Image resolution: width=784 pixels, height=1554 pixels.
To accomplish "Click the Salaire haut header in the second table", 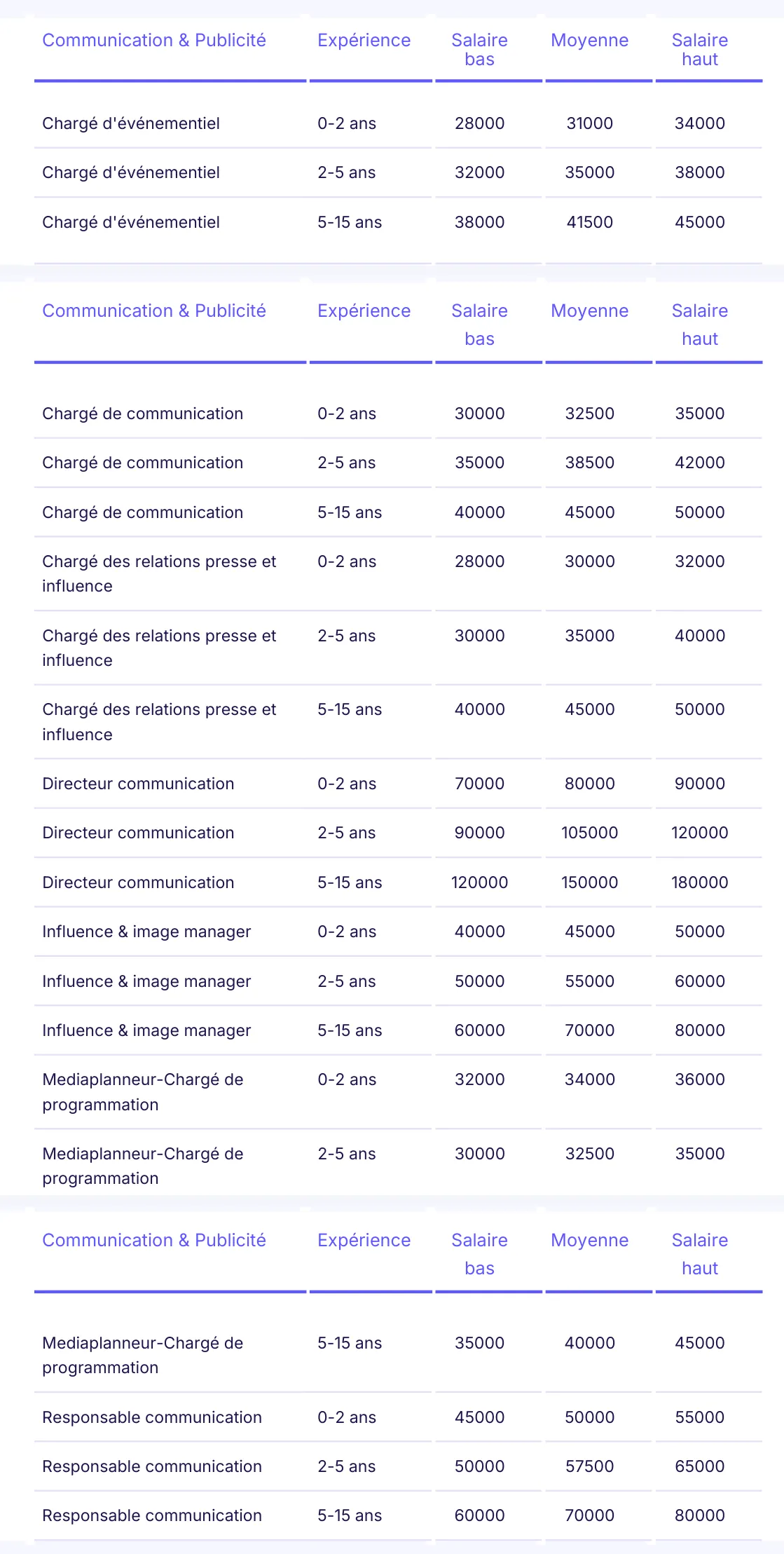I will click(x=699, y=325).
